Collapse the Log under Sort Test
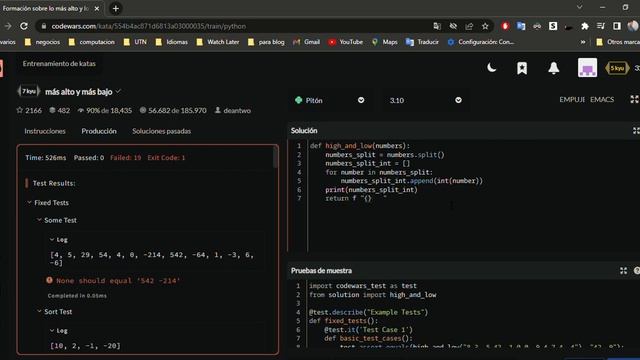The height and width of the screenshot is (360, 640). [x=52, y=331]
